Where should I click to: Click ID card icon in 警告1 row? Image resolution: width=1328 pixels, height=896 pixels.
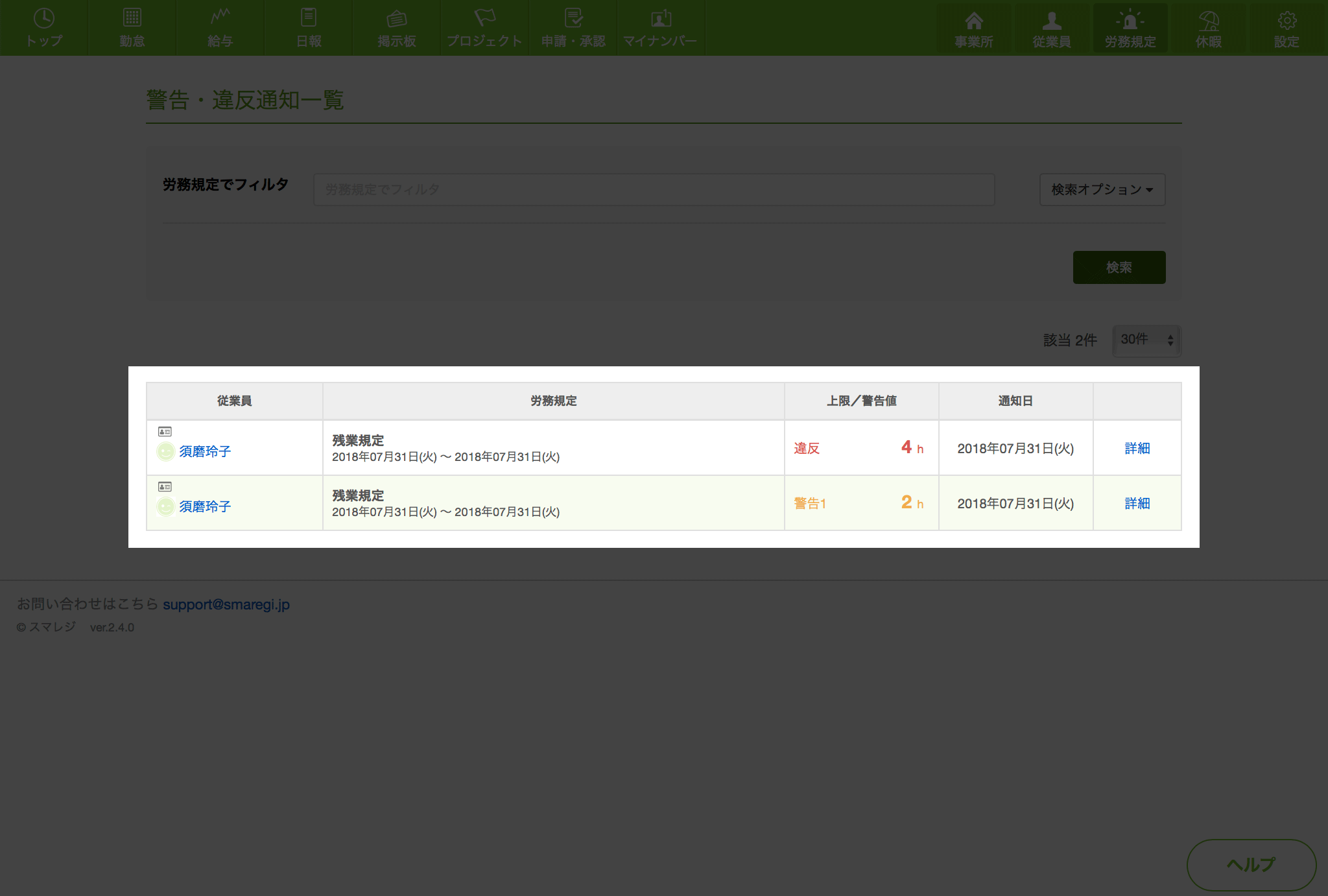[x=165, y=486]
